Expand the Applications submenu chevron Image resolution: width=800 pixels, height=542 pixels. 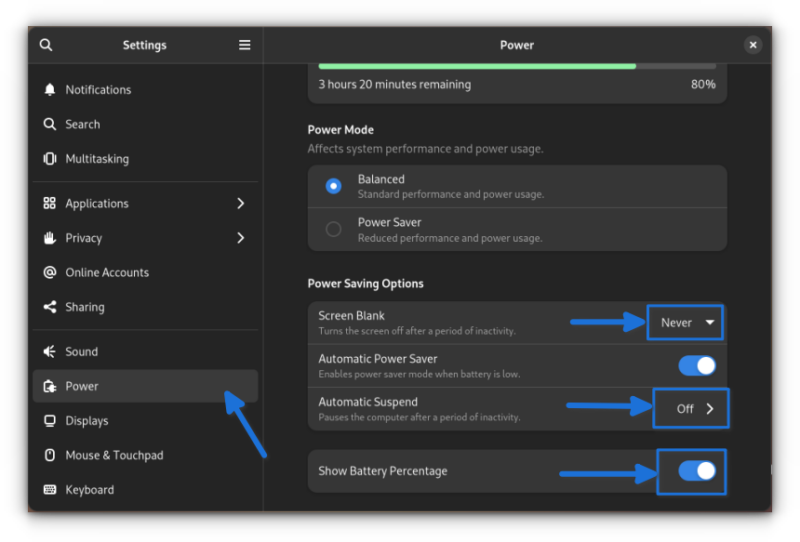click(241, 204)
